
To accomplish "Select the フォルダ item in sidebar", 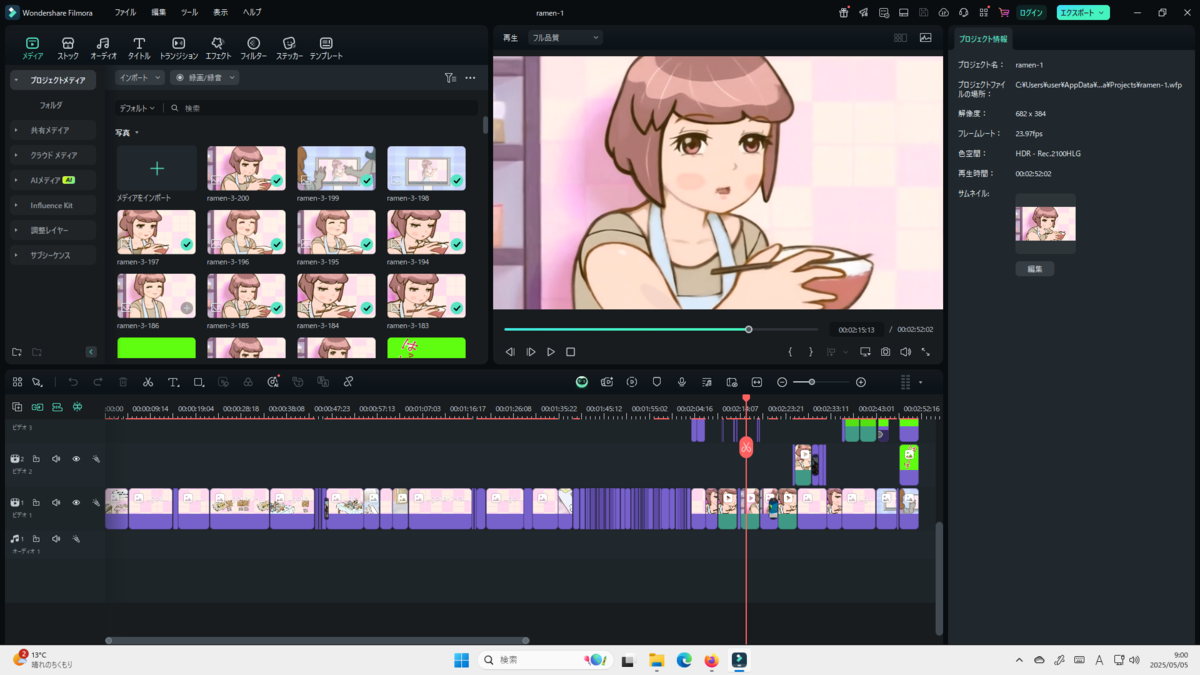I will coord(51,105).
